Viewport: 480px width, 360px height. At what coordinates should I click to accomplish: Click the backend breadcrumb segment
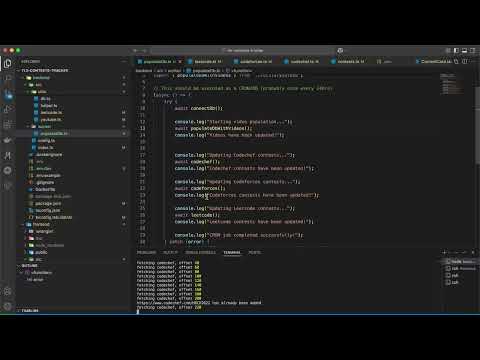point(144,71)
